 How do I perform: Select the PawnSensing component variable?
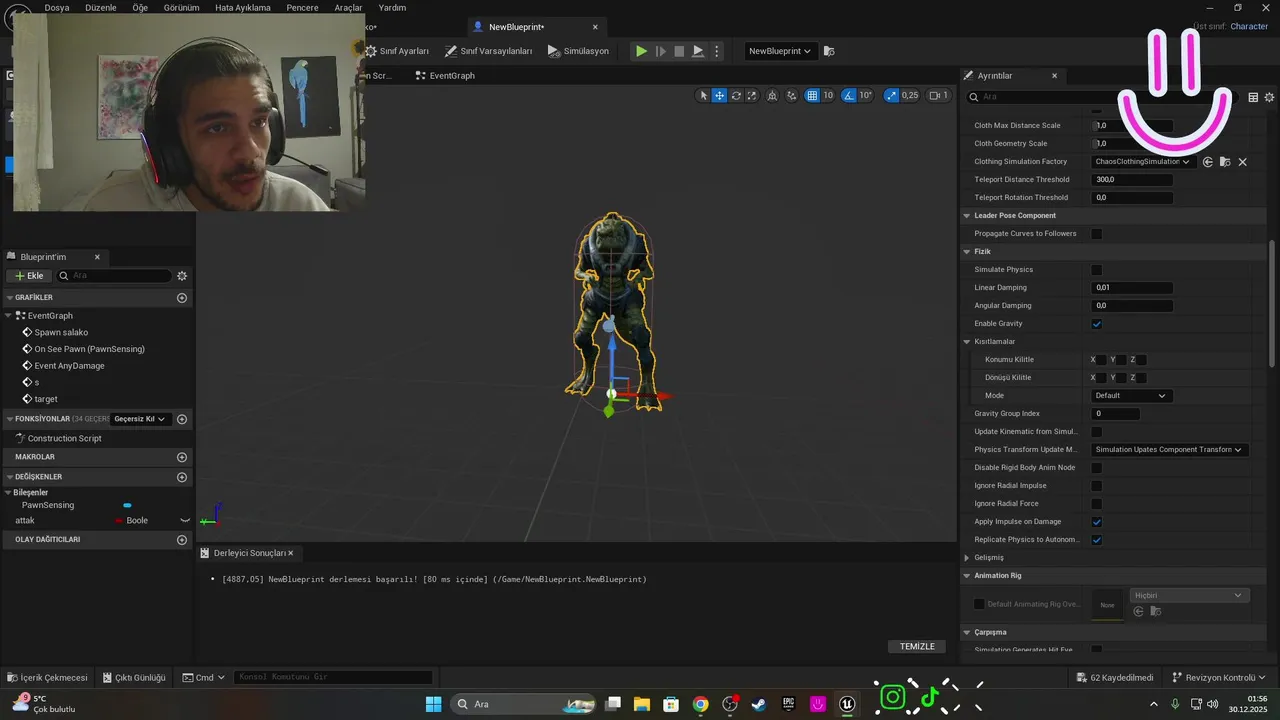48,505
